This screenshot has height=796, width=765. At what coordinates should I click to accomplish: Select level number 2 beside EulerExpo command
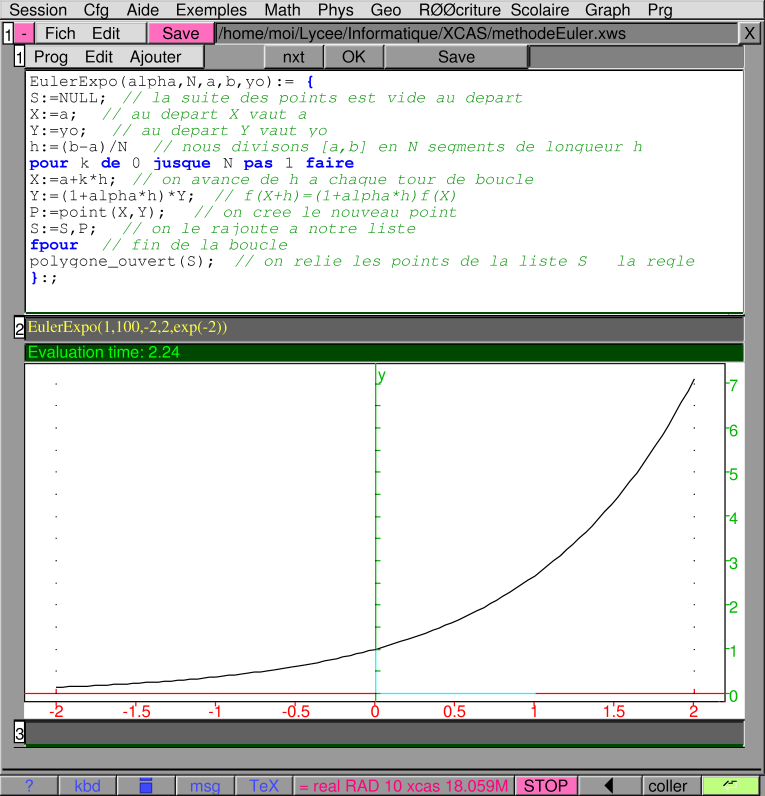point(19,328)
